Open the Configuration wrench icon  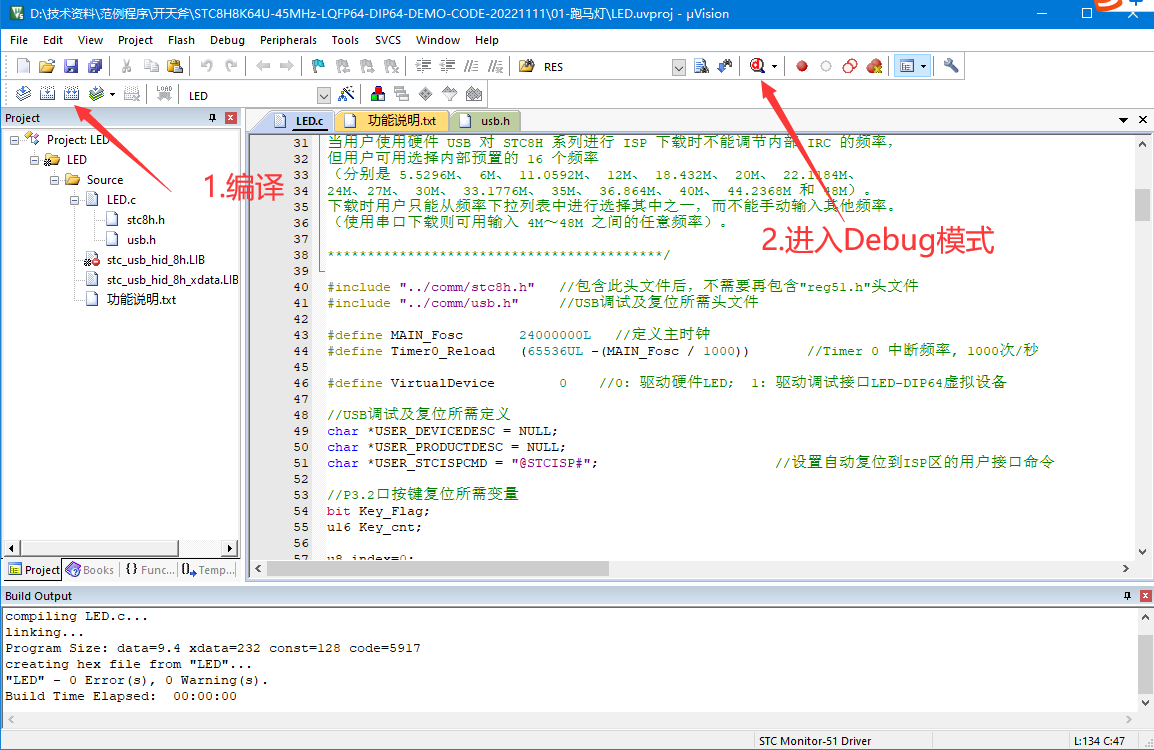tap(950, 66)
